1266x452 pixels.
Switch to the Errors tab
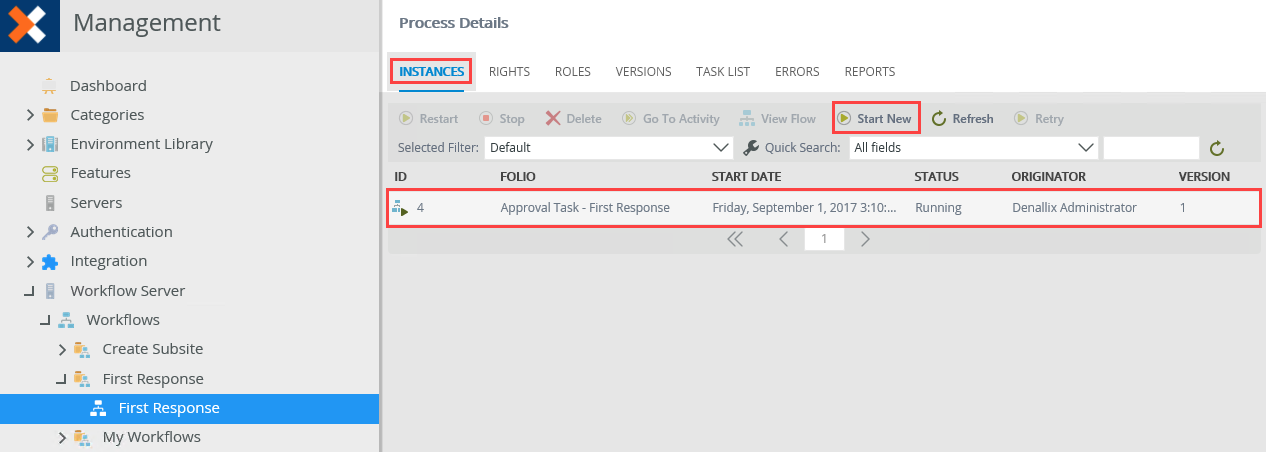click(797, 72)
